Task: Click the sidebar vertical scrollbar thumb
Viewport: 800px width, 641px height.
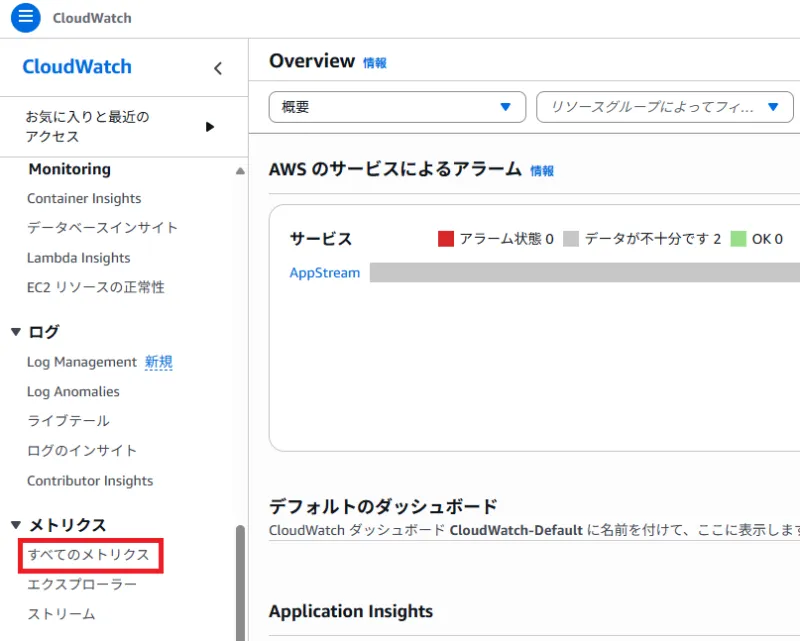Action: pos(240,583)
